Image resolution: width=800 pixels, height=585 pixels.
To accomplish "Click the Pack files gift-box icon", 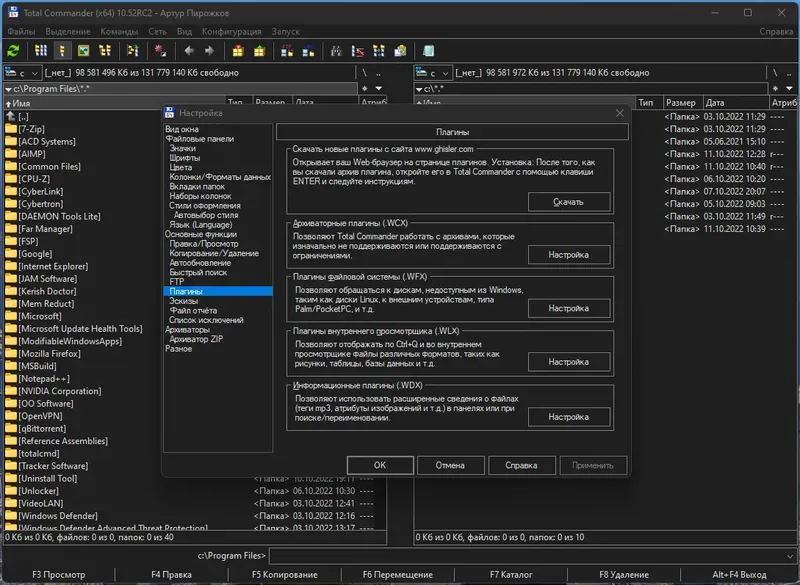I will coord(239,50).
